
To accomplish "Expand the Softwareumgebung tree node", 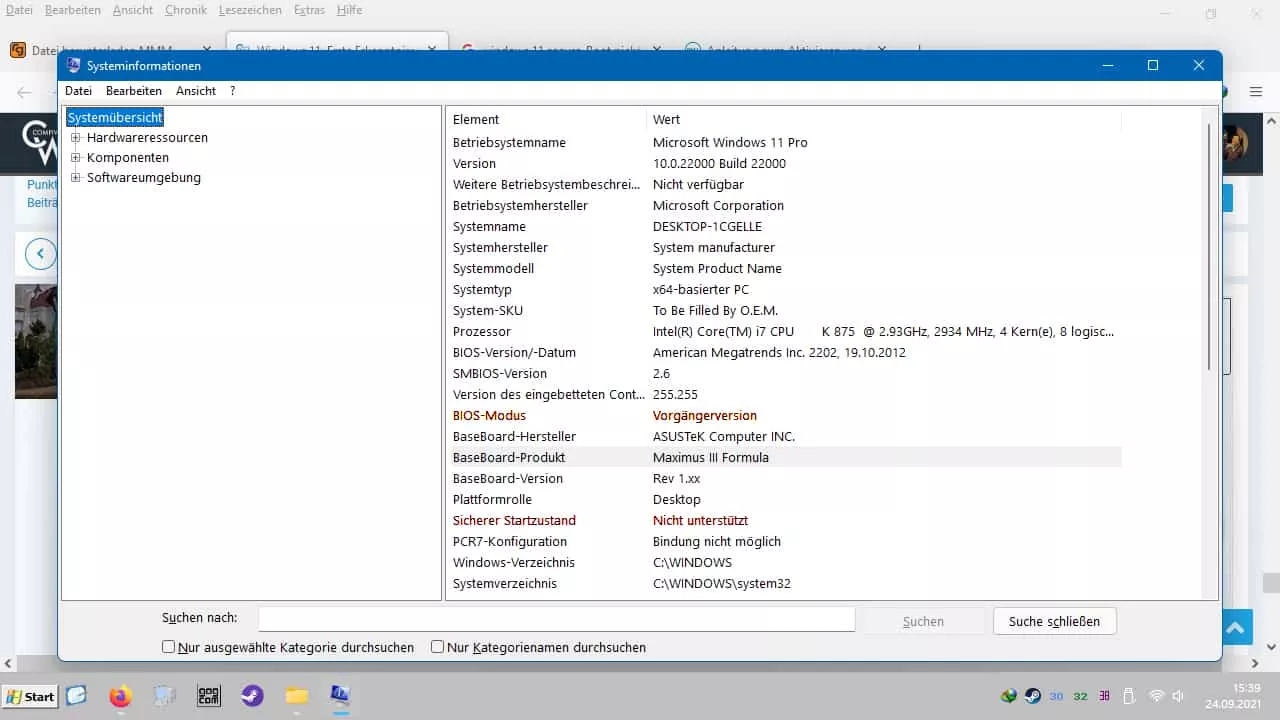I will pos(75,178).
